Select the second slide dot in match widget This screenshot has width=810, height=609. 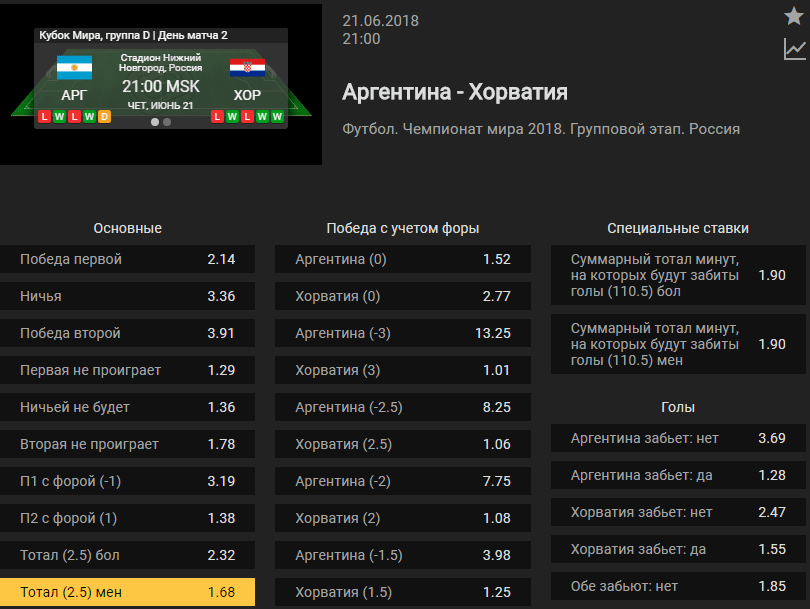167,122
